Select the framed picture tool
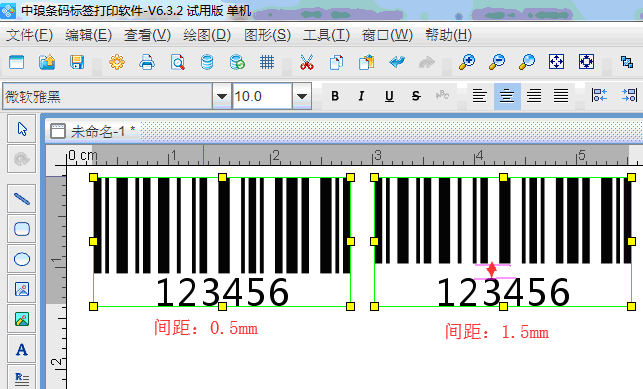The width and height of the screenshot is (643, 389). pos(22,289)
